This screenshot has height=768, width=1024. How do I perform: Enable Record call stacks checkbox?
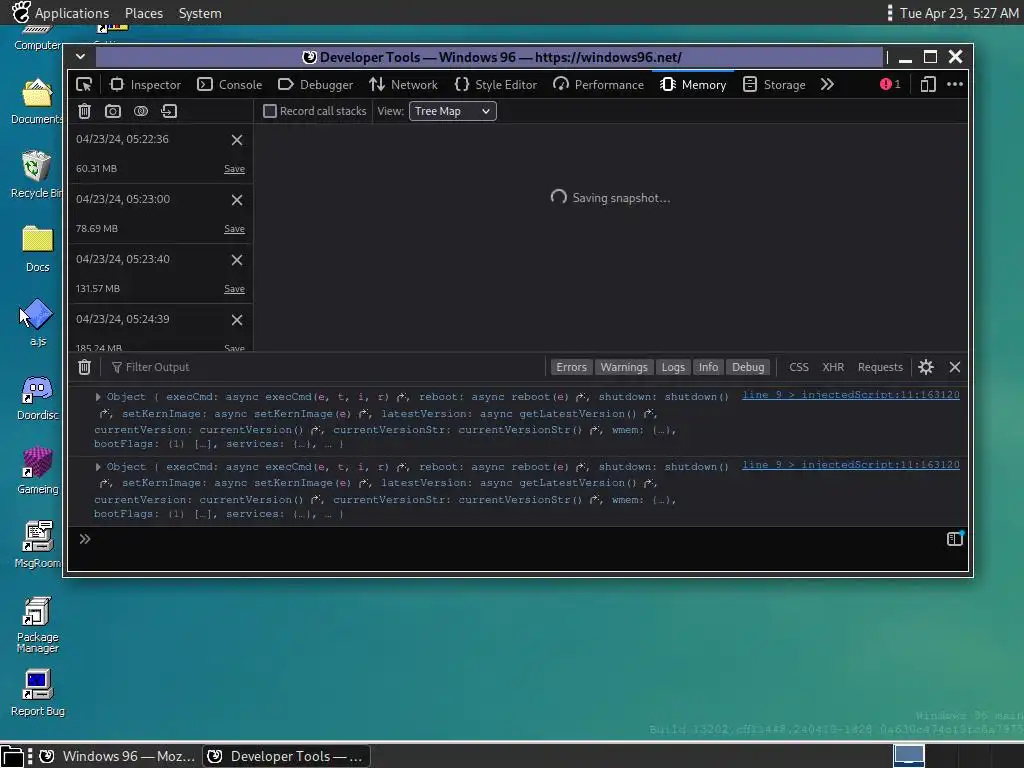[270, 111]
